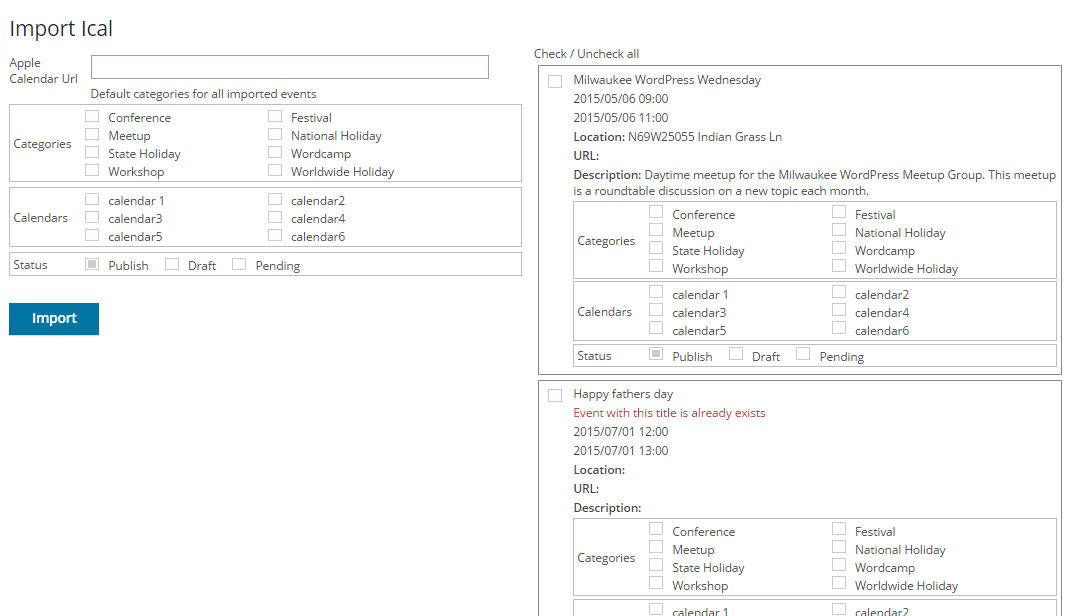Click the red 'Event with this title is already exists' warning
The width and height of the screenshot is (1085, 616).
[x=669, y=413]
